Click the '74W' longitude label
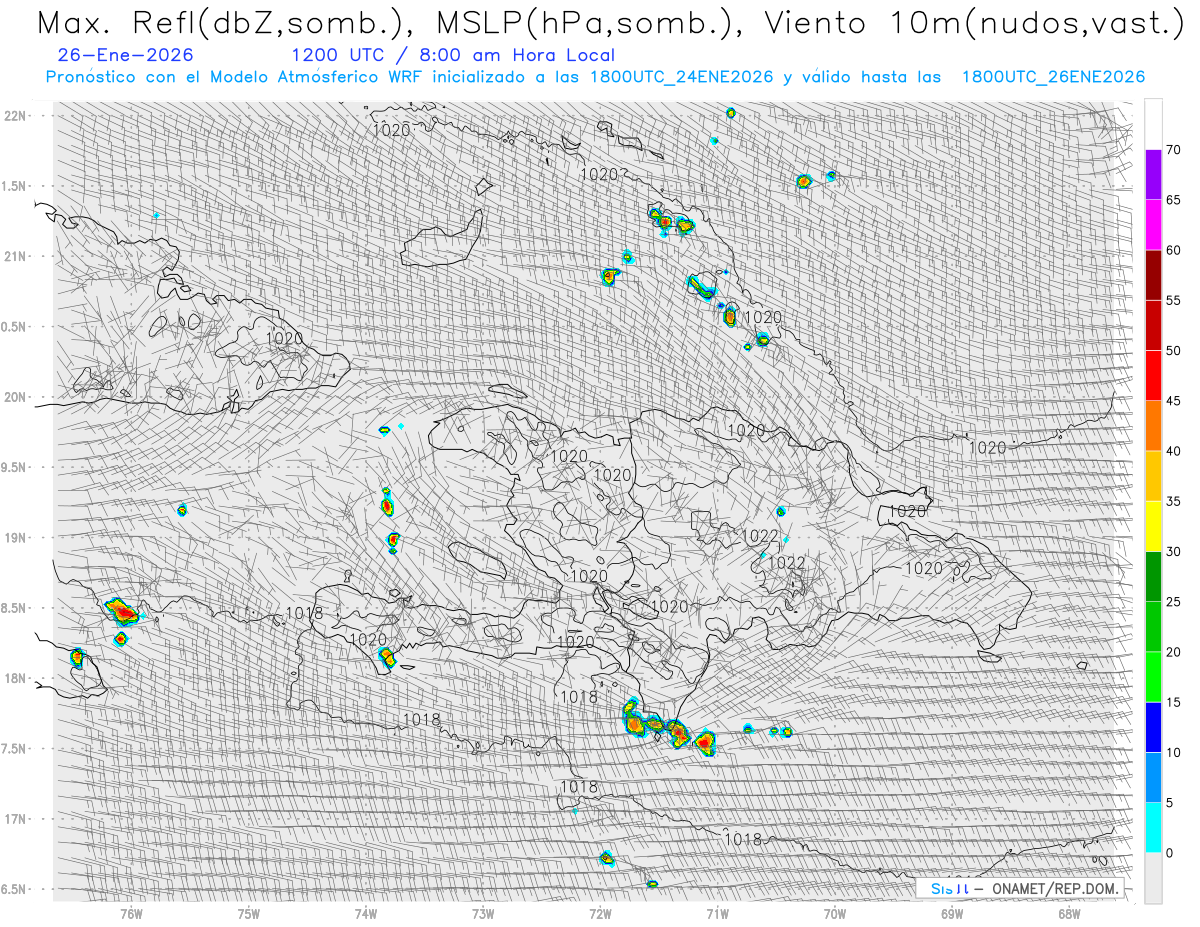 click(x=366, y=913)
